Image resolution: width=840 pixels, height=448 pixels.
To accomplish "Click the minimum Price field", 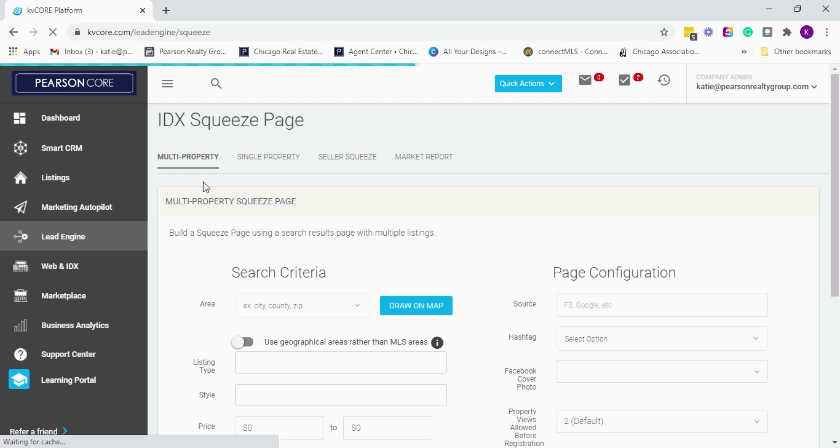I will click(279, 428).
